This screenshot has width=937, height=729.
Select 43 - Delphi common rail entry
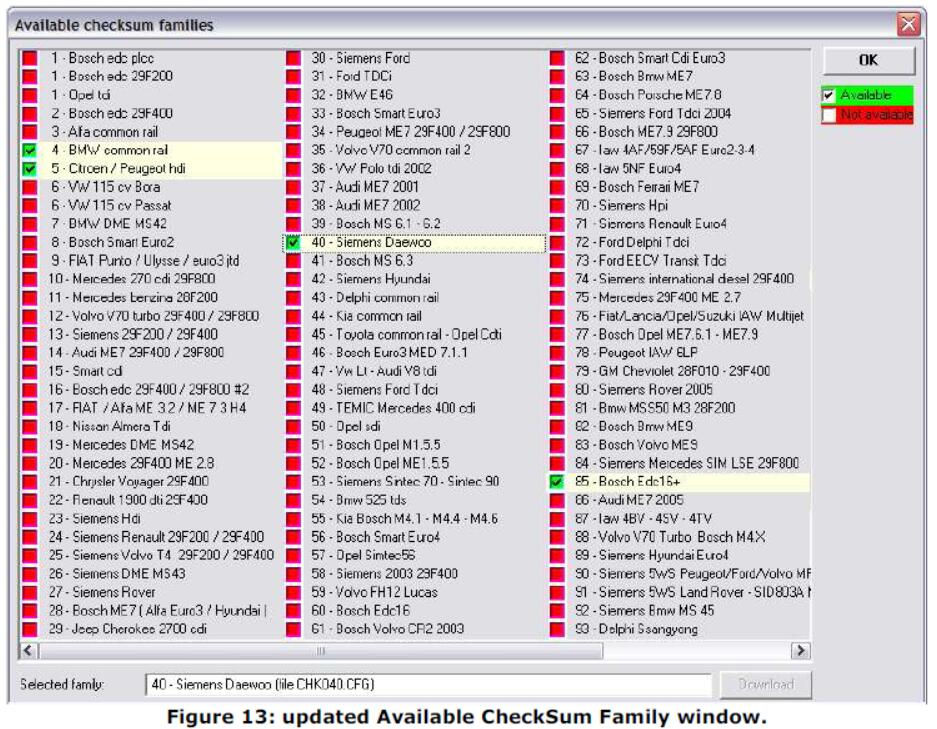coord(375,298)
